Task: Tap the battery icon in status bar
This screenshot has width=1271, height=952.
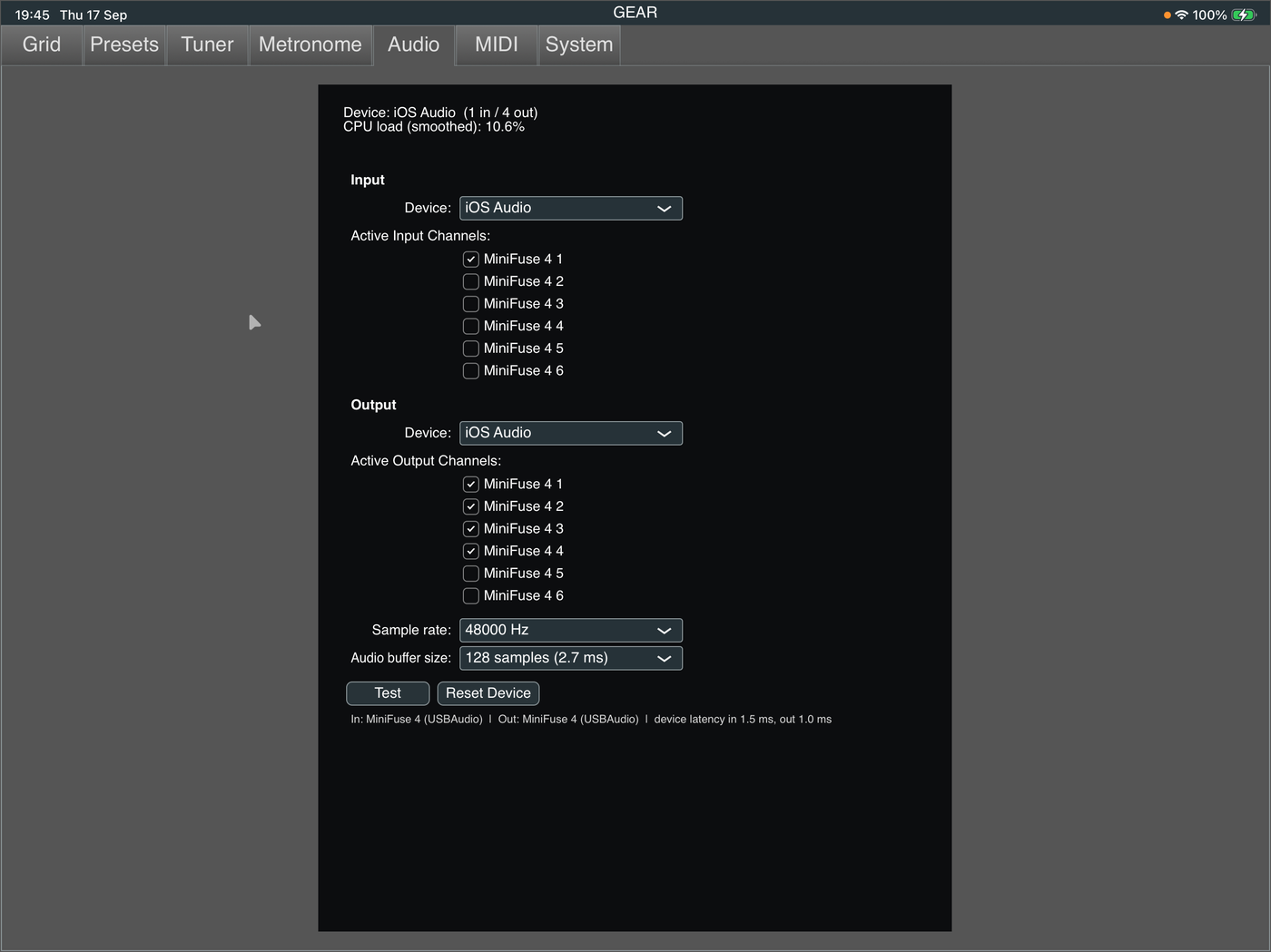Action: click(1245, 15)
